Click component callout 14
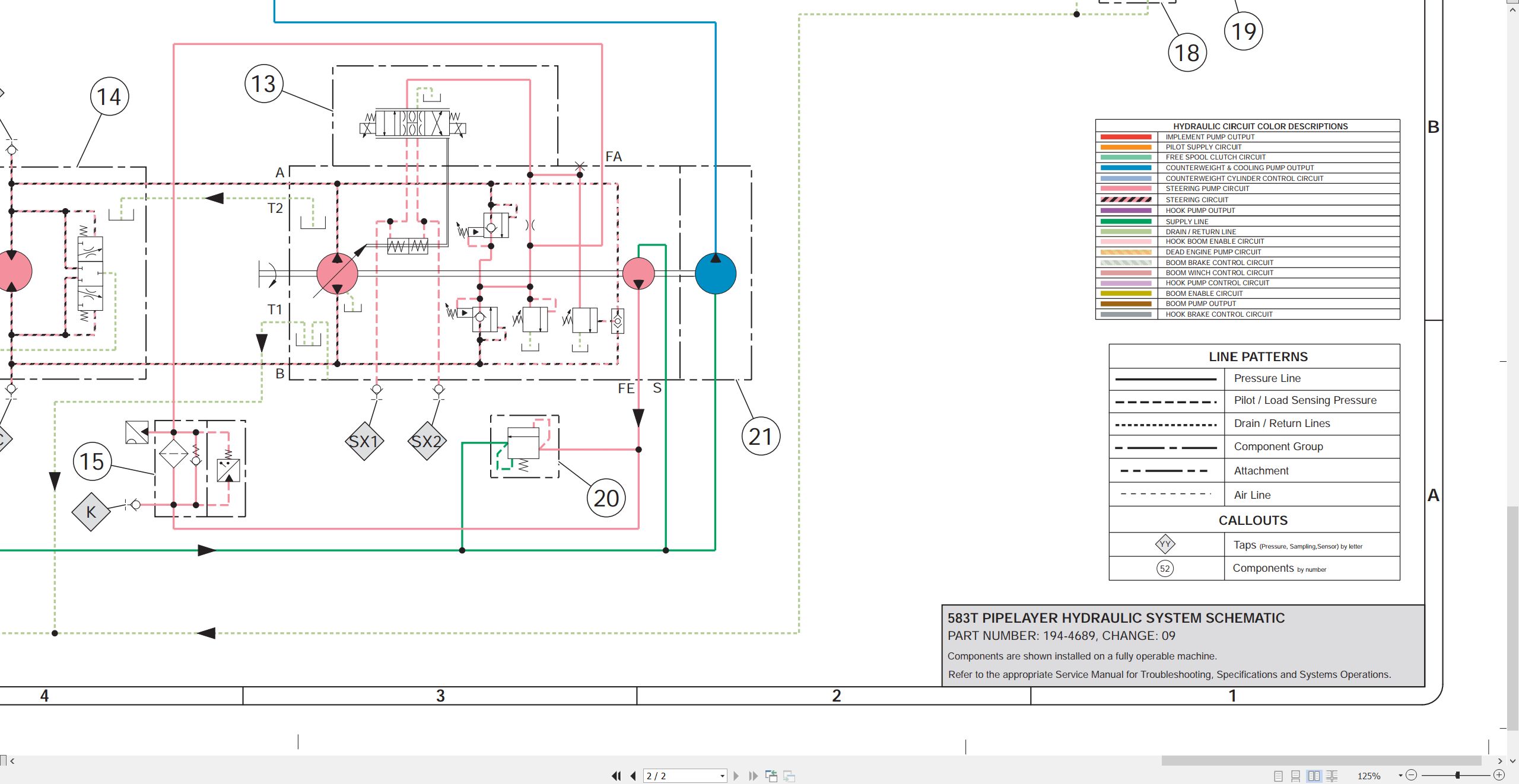Screen dimensions: 1519x784 point(109,96)
